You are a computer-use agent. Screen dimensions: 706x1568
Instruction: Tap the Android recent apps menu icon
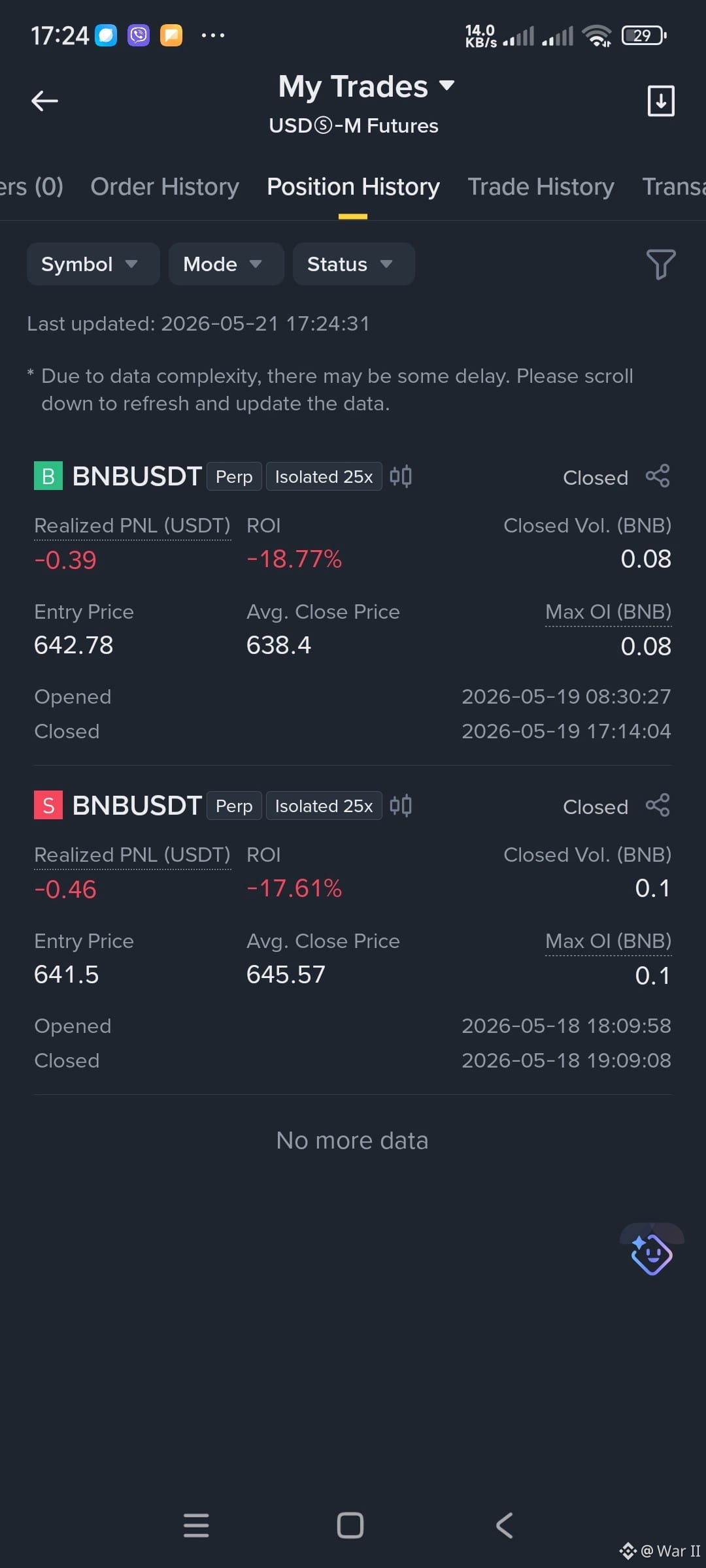[x=196, y=1526]
